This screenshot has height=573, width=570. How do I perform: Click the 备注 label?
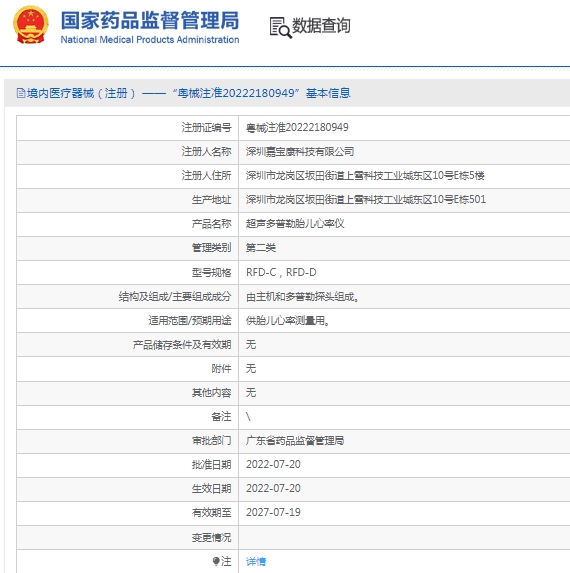click(x=221, y=417)
